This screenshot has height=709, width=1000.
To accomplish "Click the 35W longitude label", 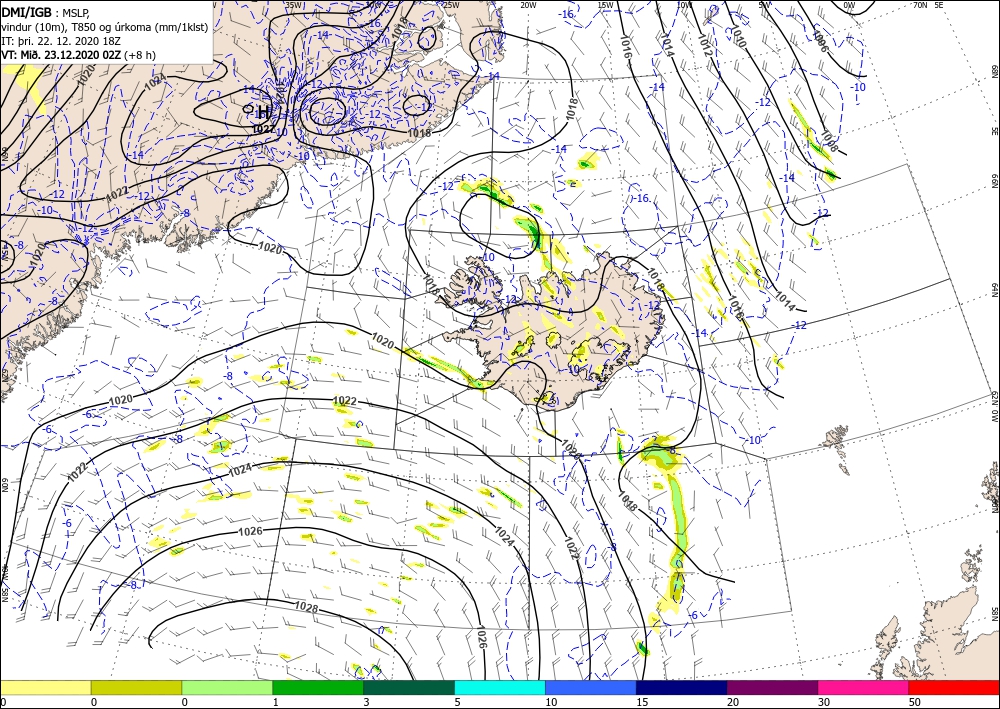I will pyautogui.click(x=293, y=4).
